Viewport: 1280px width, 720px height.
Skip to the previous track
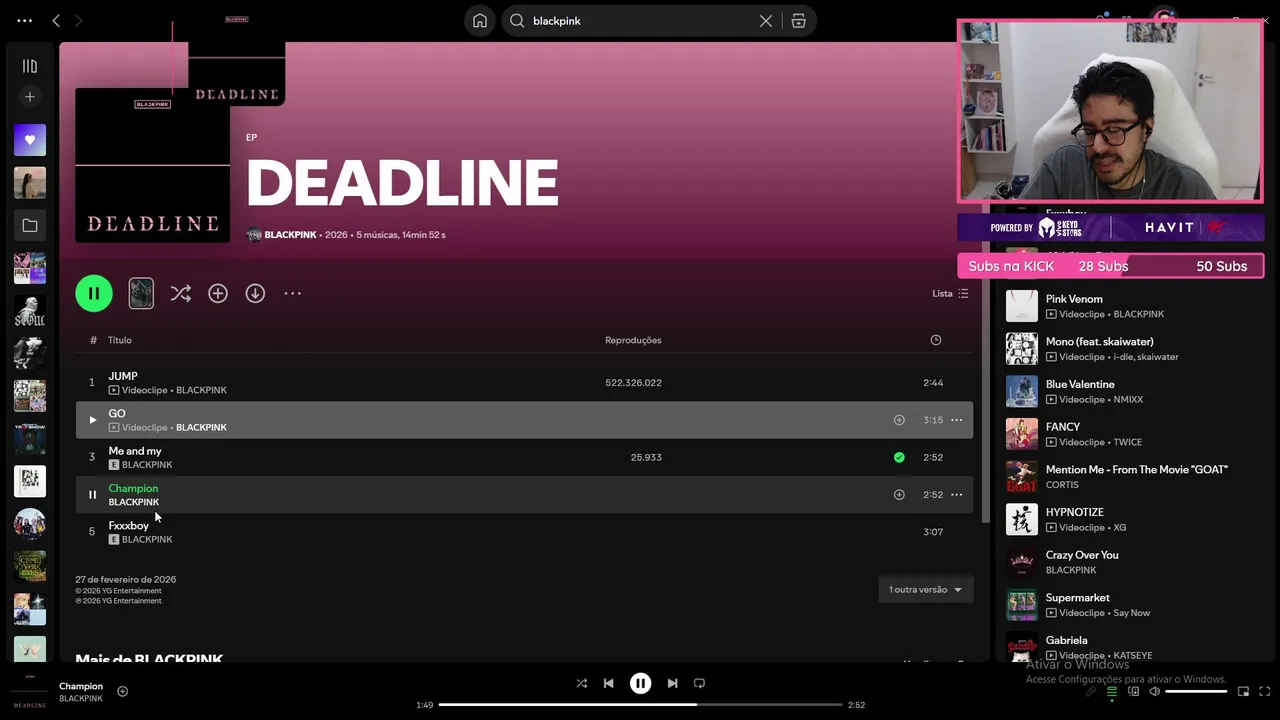click(608, 683)
